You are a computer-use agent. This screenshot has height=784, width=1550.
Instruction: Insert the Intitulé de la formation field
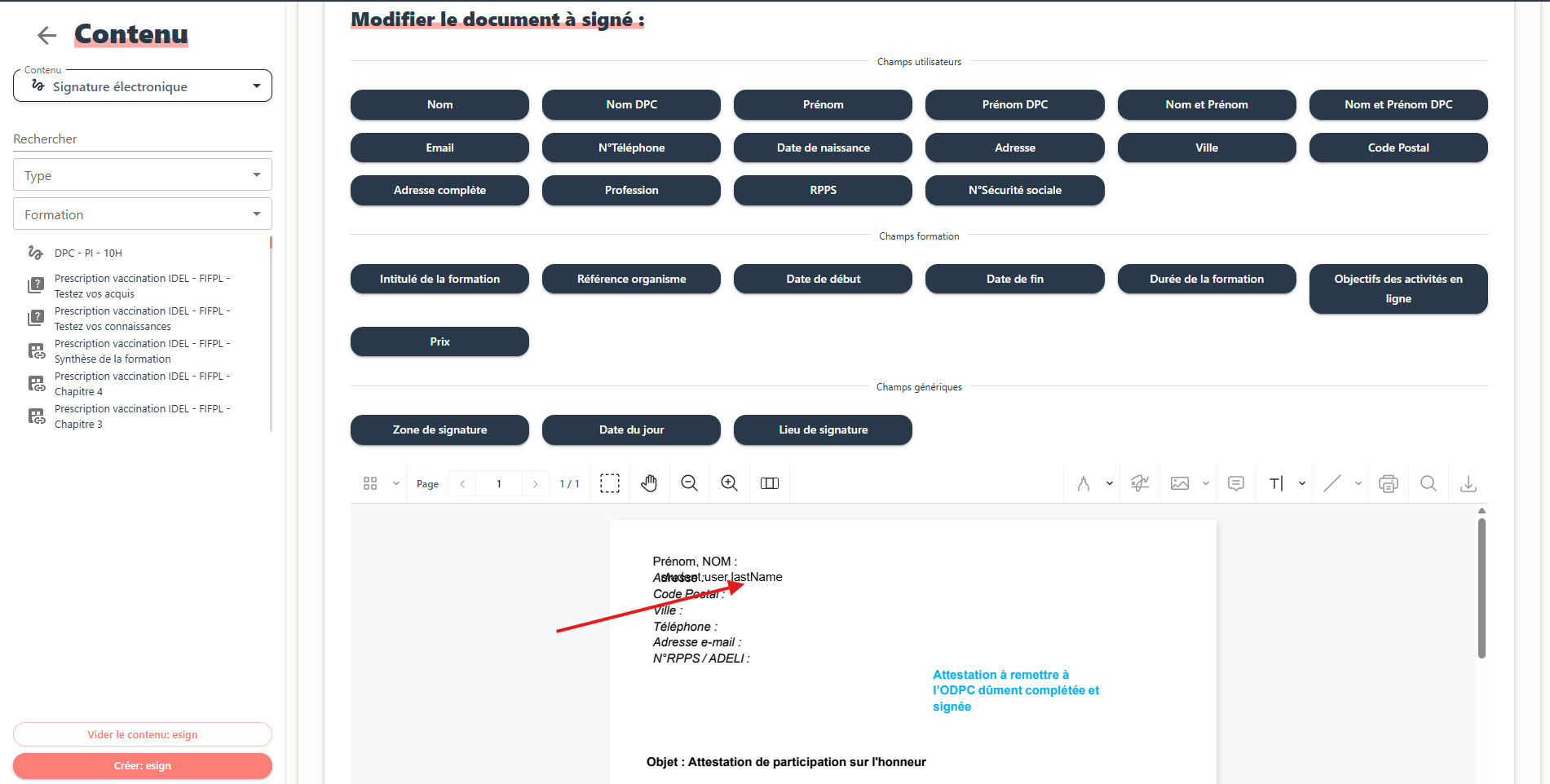439,279
